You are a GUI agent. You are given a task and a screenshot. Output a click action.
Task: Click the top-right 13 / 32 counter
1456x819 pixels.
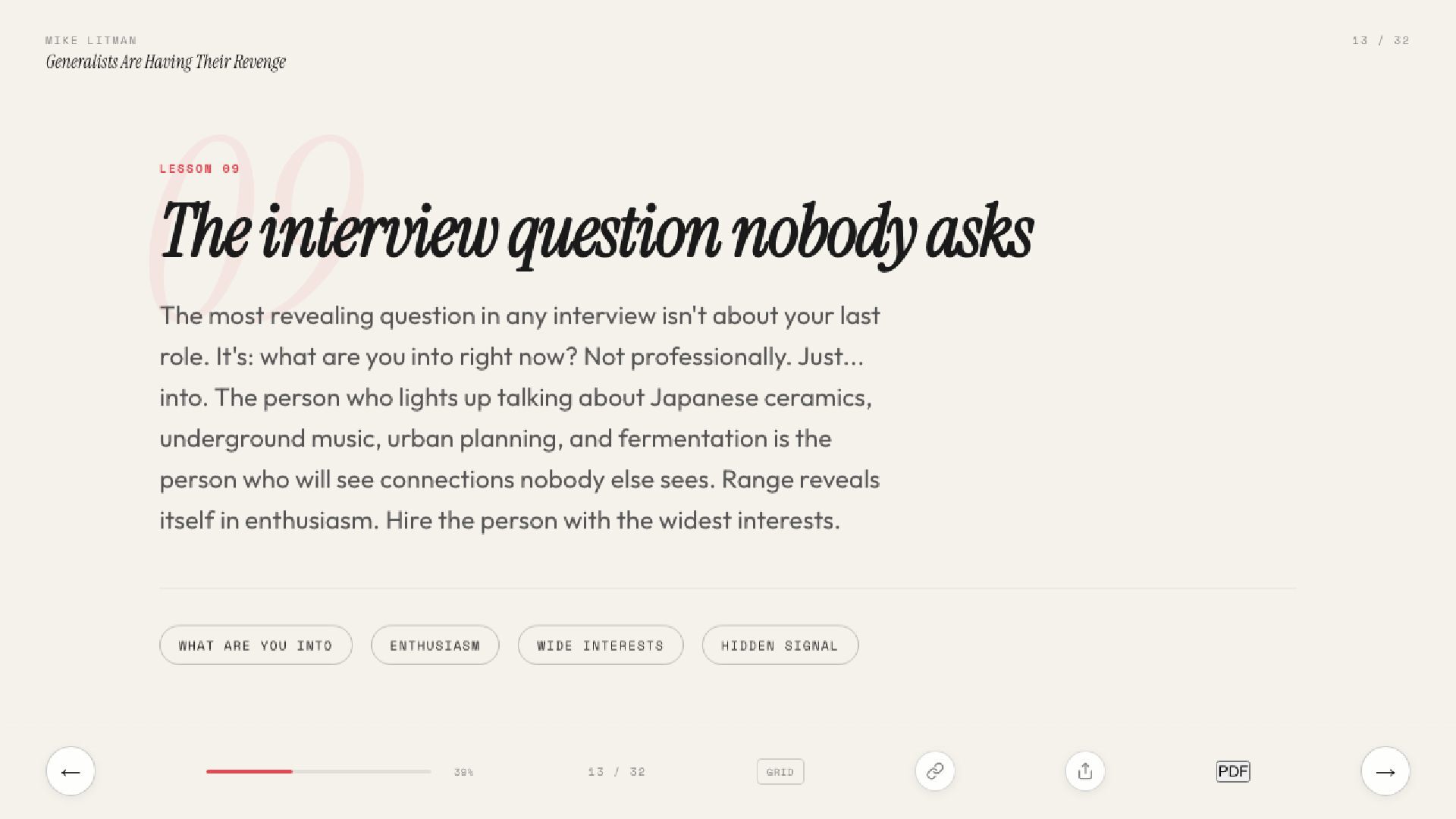tap(1380, 40)
